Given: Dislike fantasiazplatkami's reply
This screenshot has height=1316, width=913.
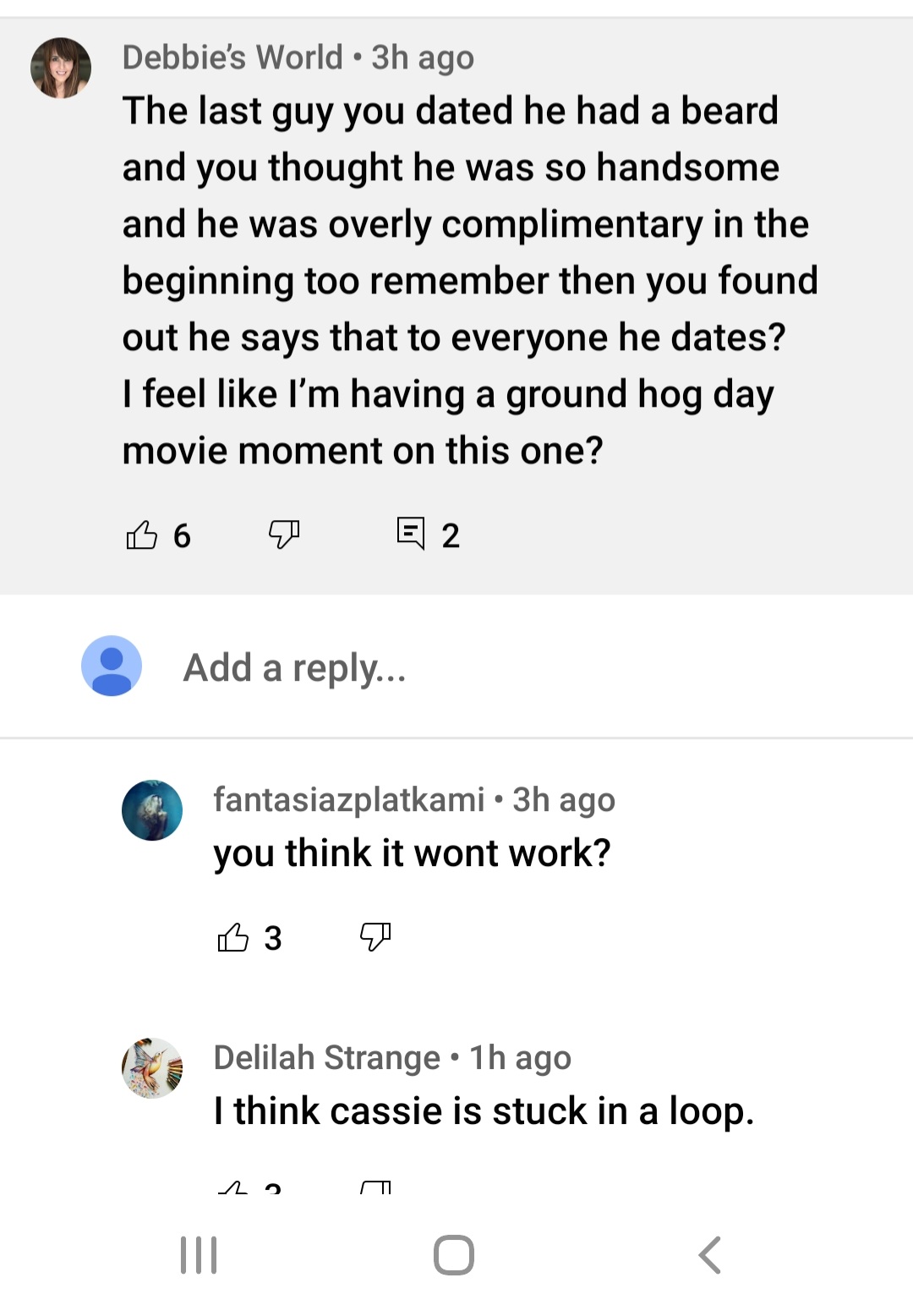Looking at the screenshot, I should click(375, 937).
